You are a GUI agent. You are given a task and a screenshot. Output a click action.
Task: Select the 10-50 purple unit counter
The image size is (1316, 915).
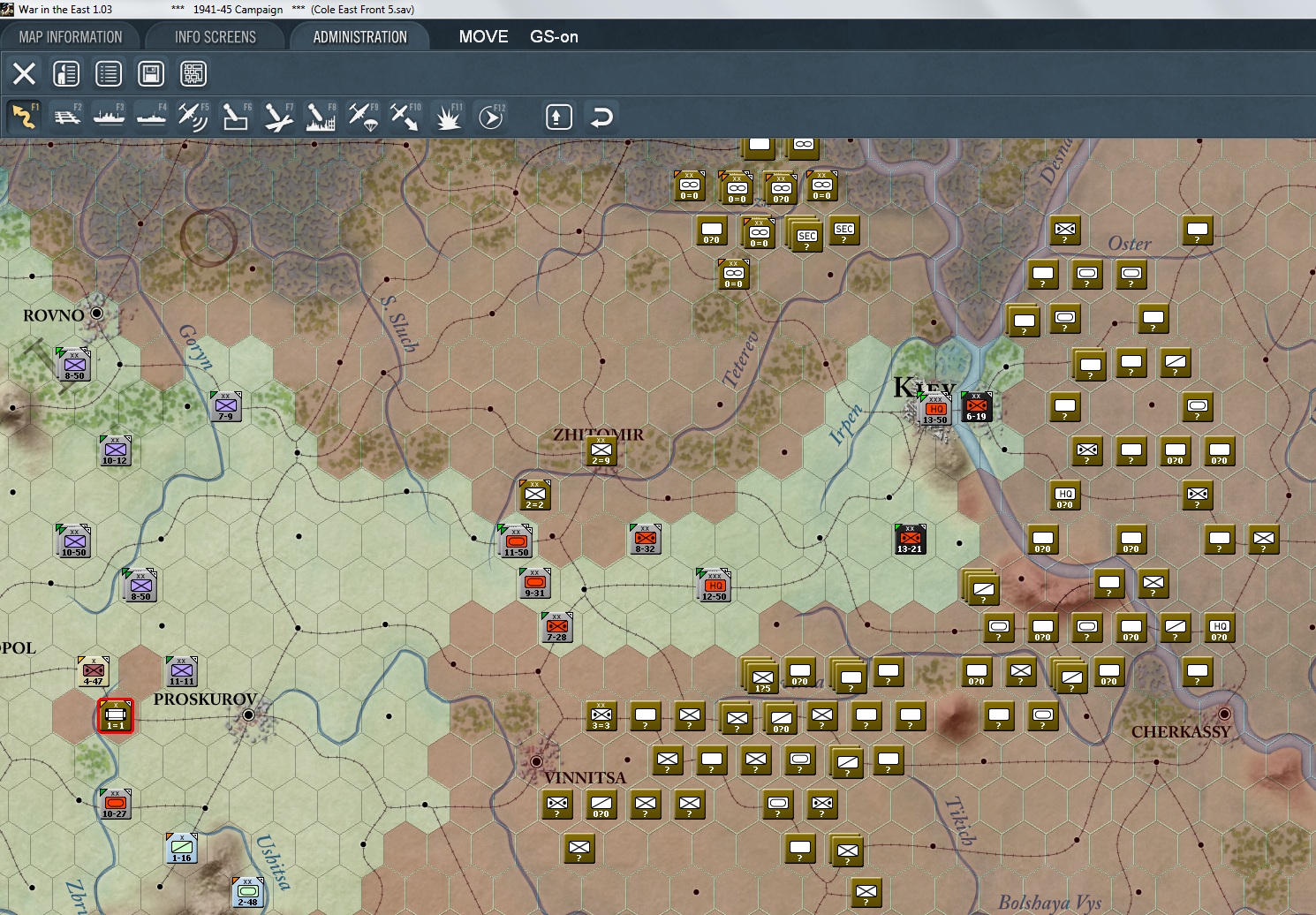[74, 541]
